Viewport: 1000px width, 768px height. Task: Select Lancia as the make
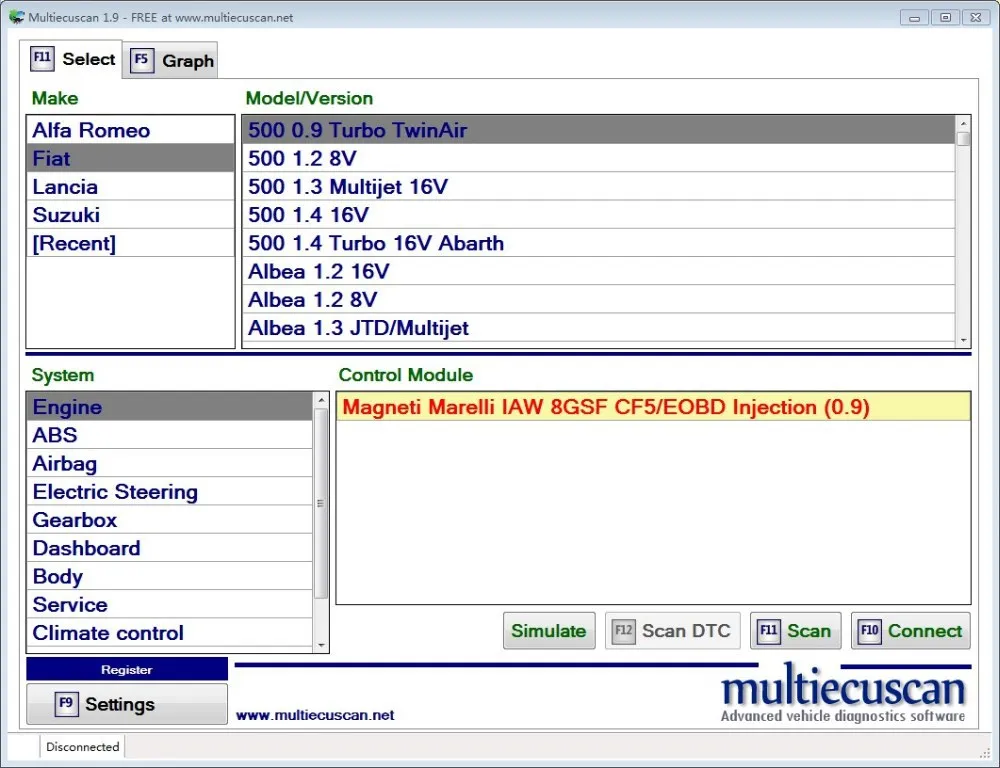130,186
